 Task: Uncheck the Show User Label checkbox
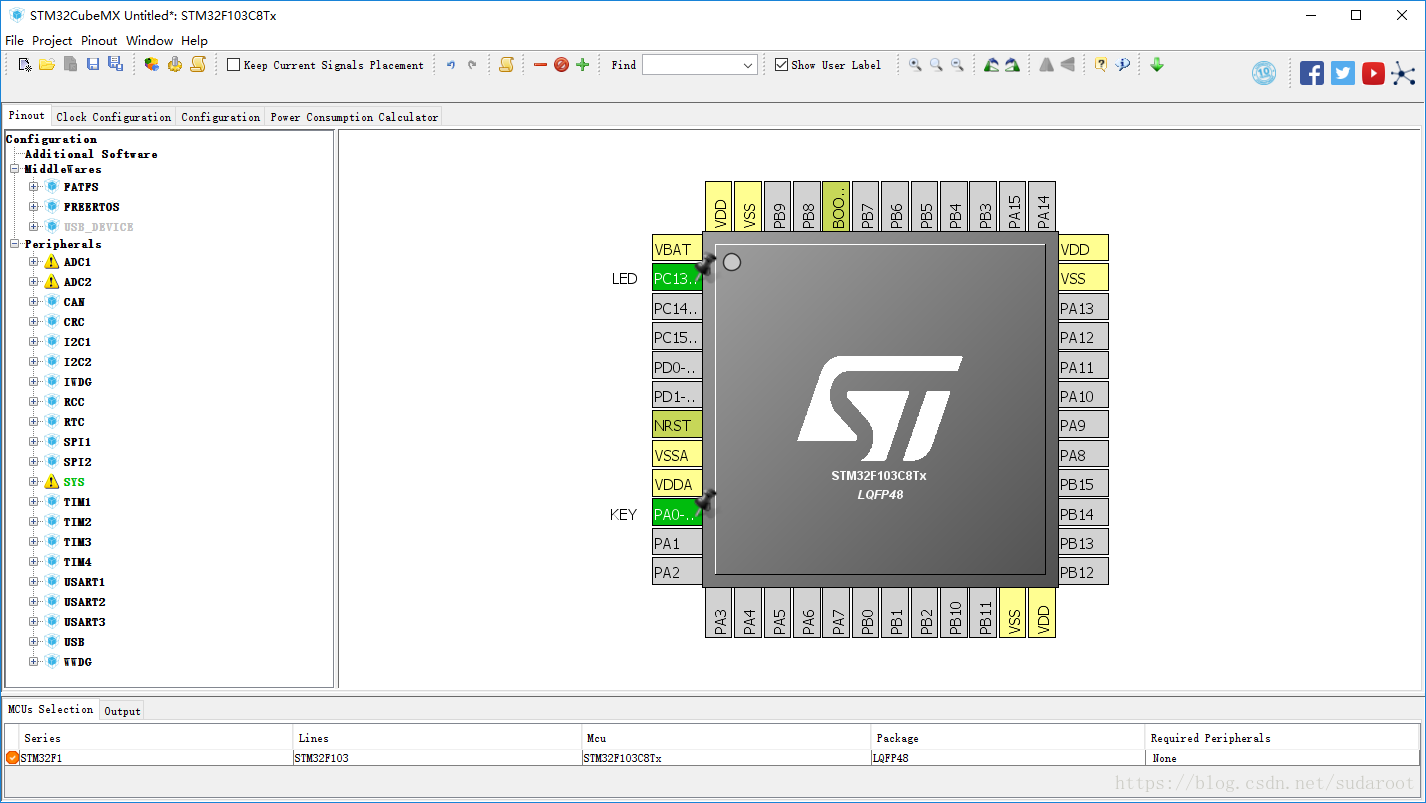point(781,65)
